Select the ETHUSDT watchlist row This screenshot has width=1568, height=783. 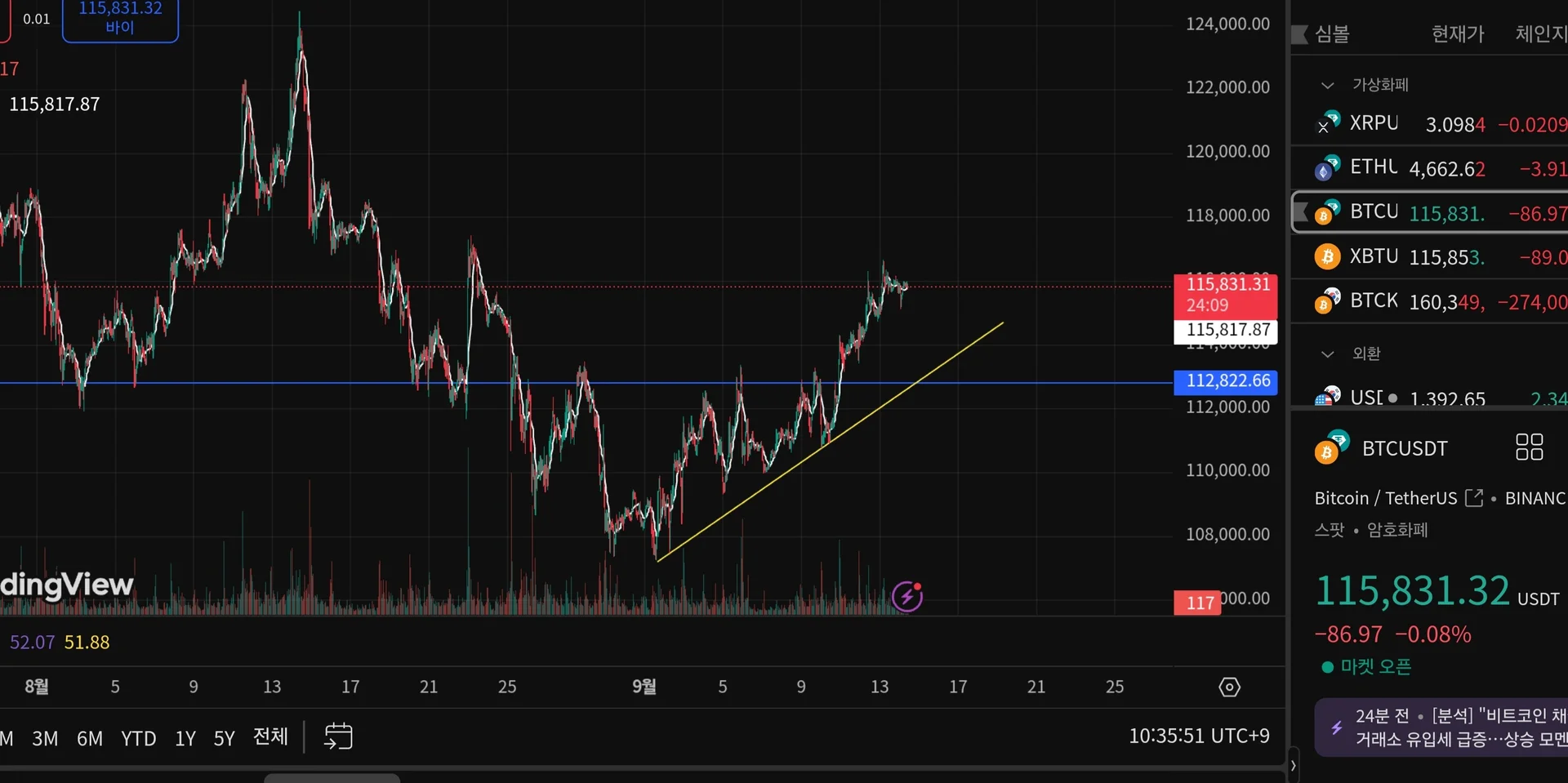pyautogui.click(x=1429, y=168)
